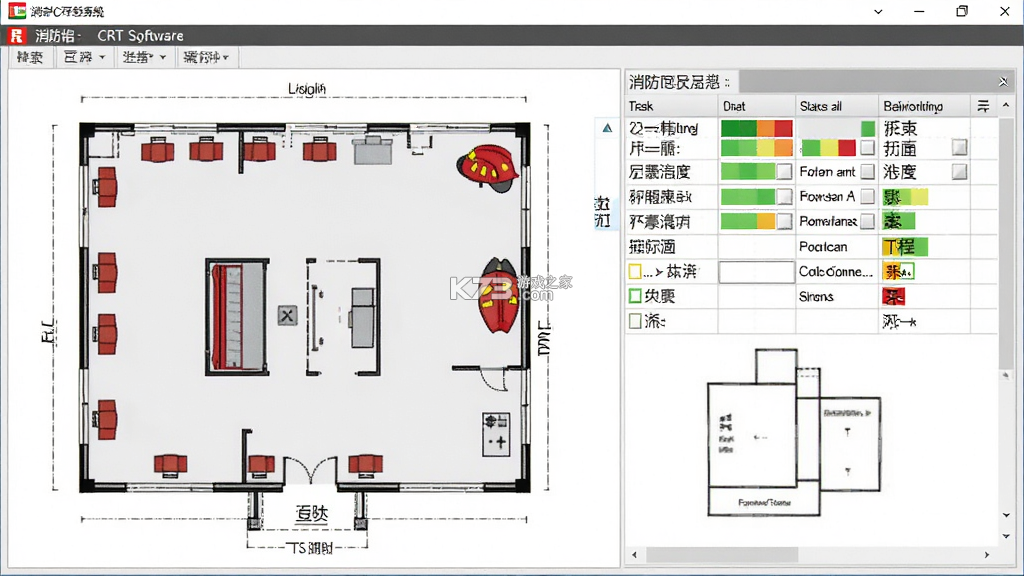Viewport: 1024px width, 576px height.
Task: Click the Tesk column header
Action: click(671, 106)
